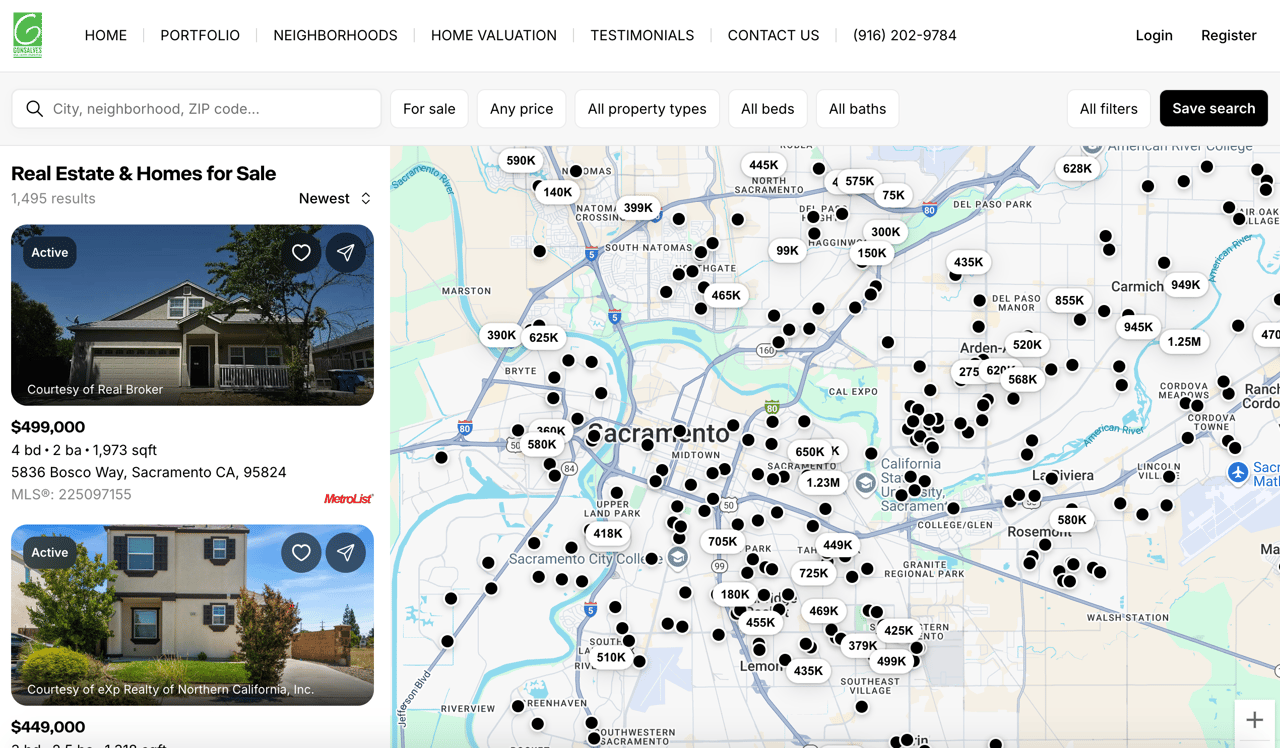
Task: Select the 1.25M map price marker
Action: coord(1184,342)
